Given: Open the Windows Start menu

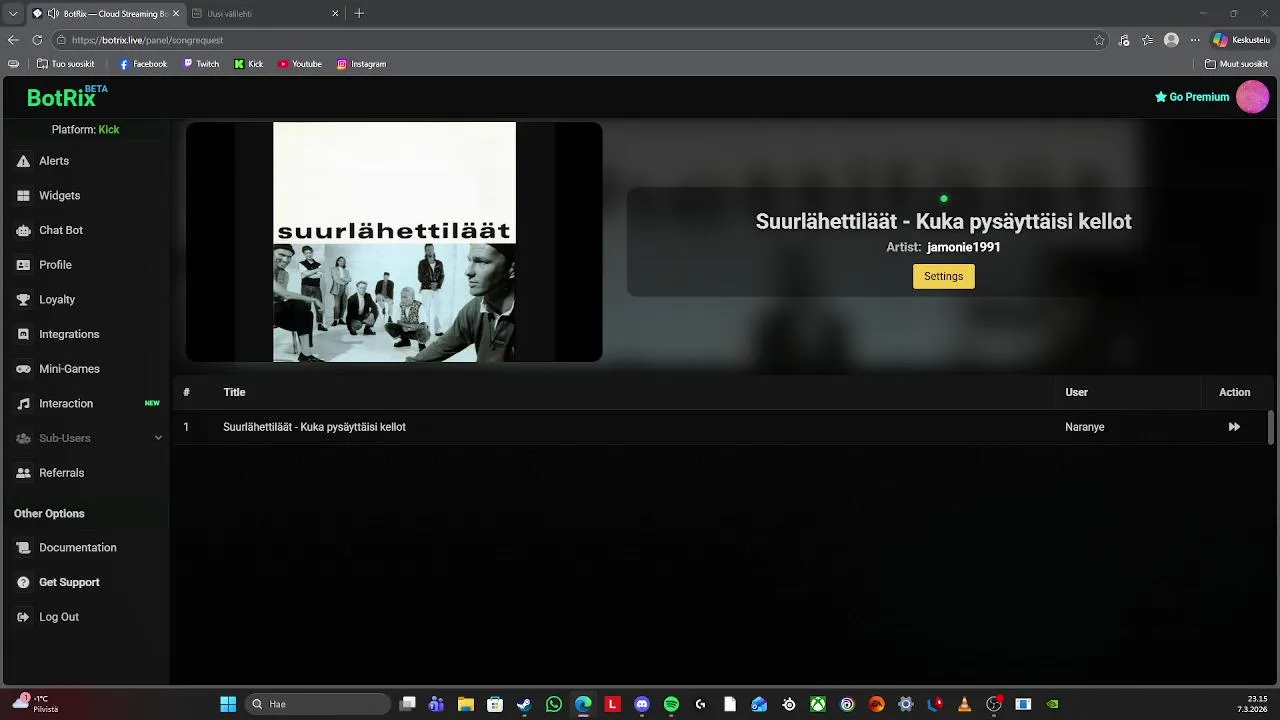Looking at the screenshot, I should coord(228,704).
